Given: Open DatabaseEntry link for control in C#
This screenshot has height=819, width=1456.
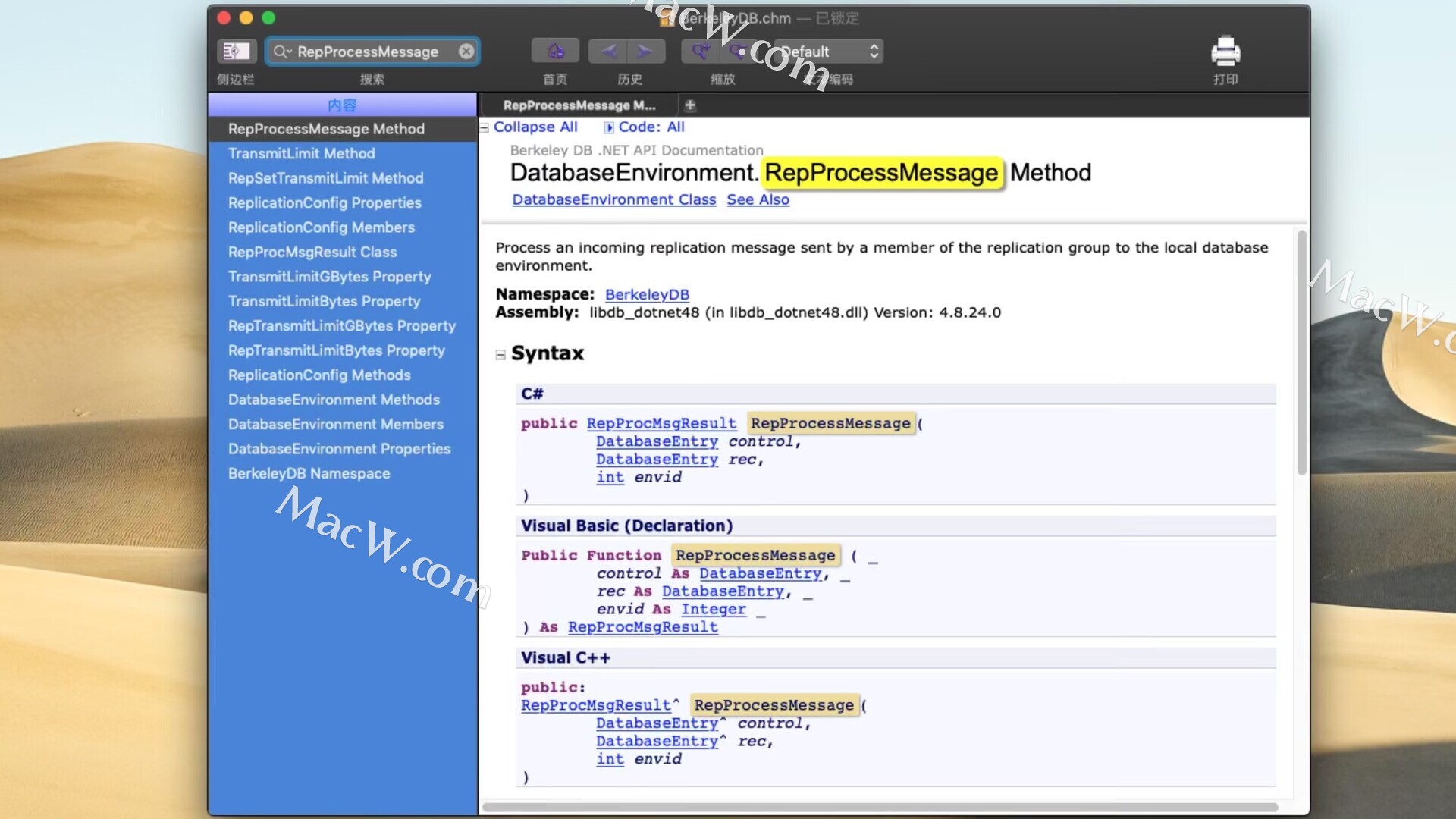Looking at the screenshot, I should (x=657, y=441).
